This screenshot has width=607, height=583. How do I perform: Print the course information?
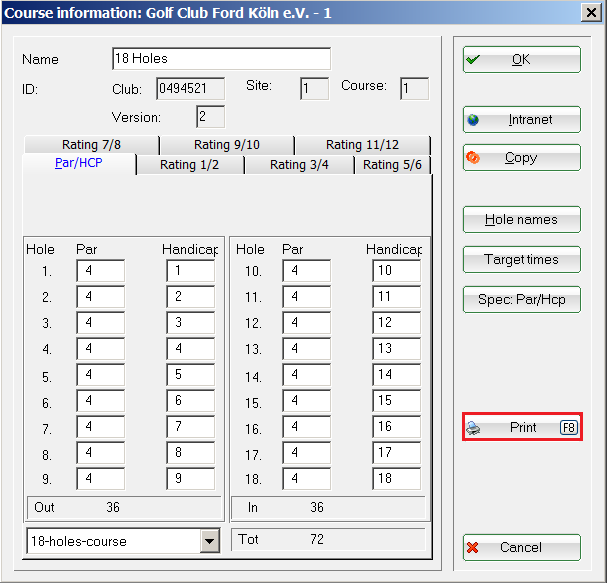(522, 427)
